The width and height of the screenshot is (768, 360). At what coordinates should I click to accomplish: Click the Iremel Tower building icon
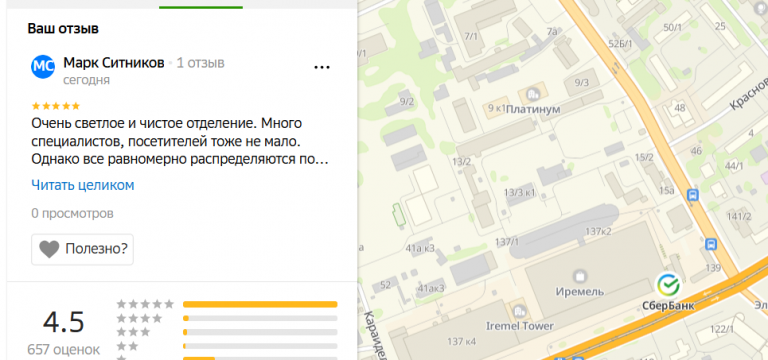(519, 310)
